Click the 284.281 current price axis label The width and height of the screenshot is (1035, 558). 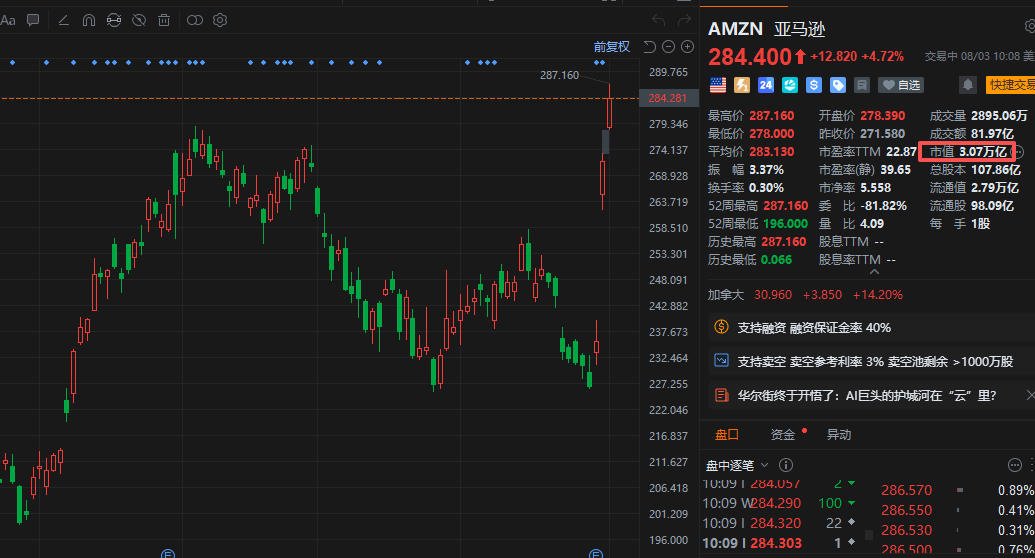pos(667,98)
